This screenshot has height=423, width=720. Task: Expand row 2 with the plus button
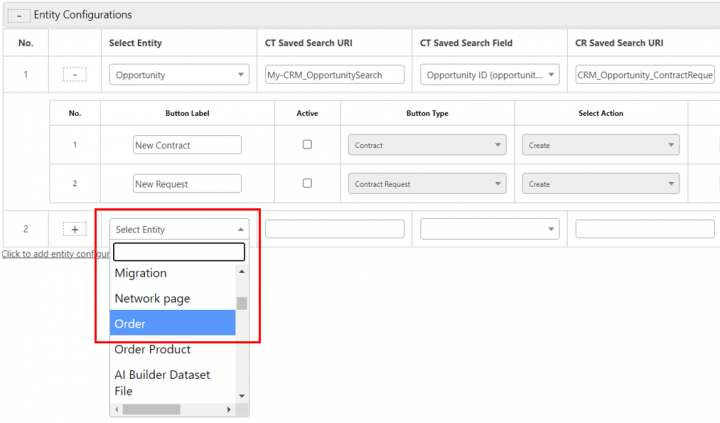(75, 229)
